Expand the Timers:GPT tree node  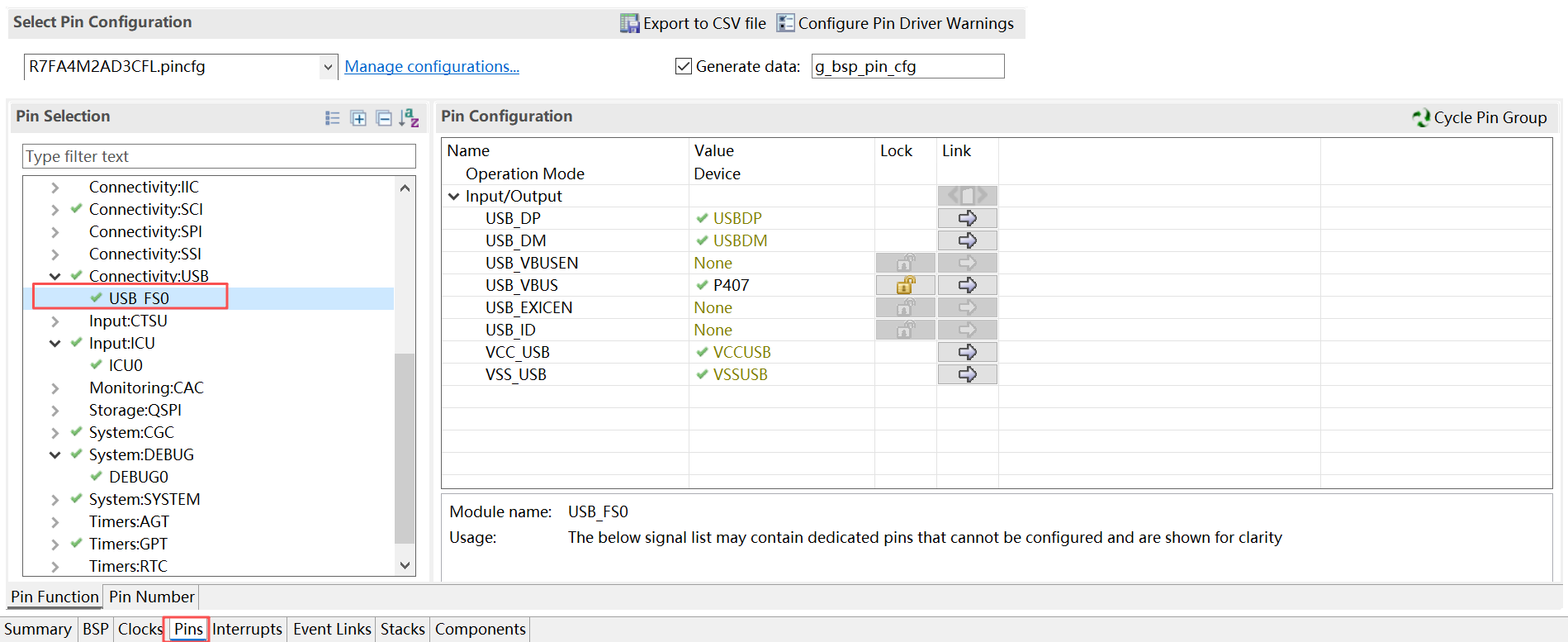[x=54, y=544]
